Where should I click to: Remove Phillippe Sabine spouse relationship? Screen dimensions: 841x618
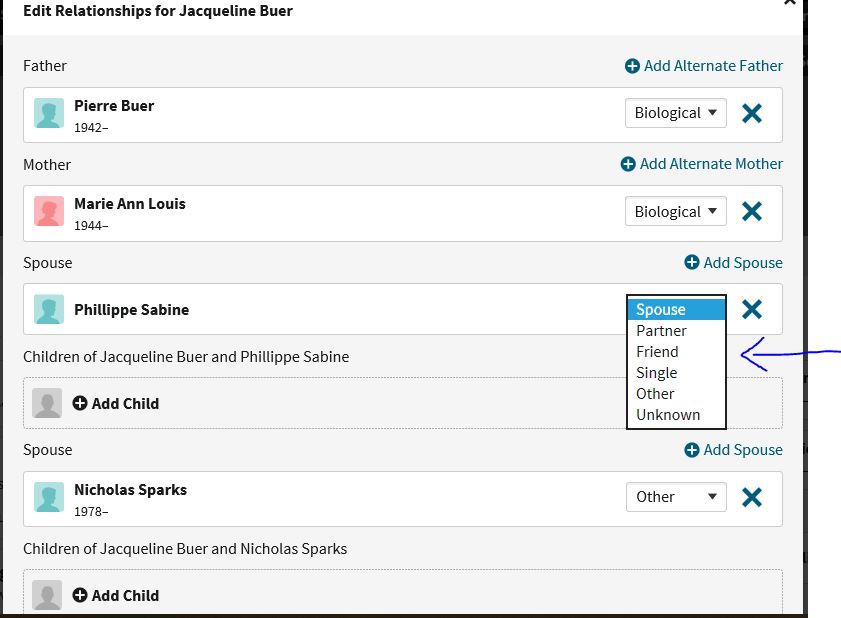(751, 309)
